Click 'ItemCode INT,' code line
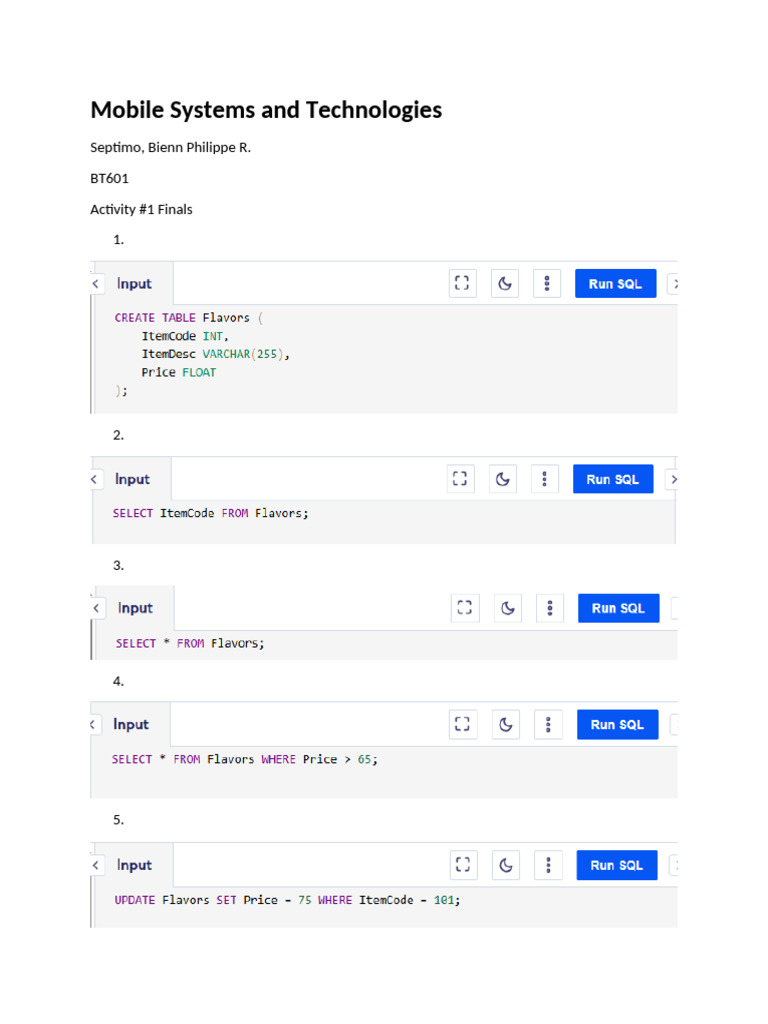 185,336
